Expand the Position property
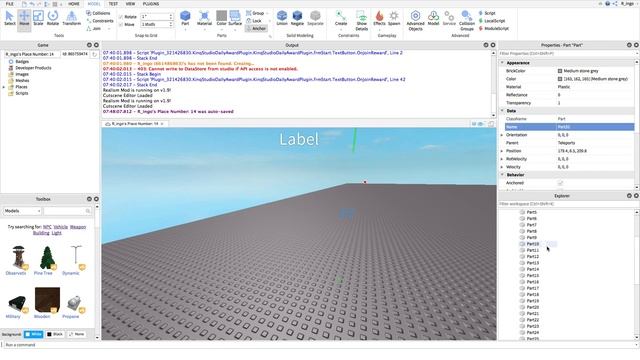 click(502, 151)
